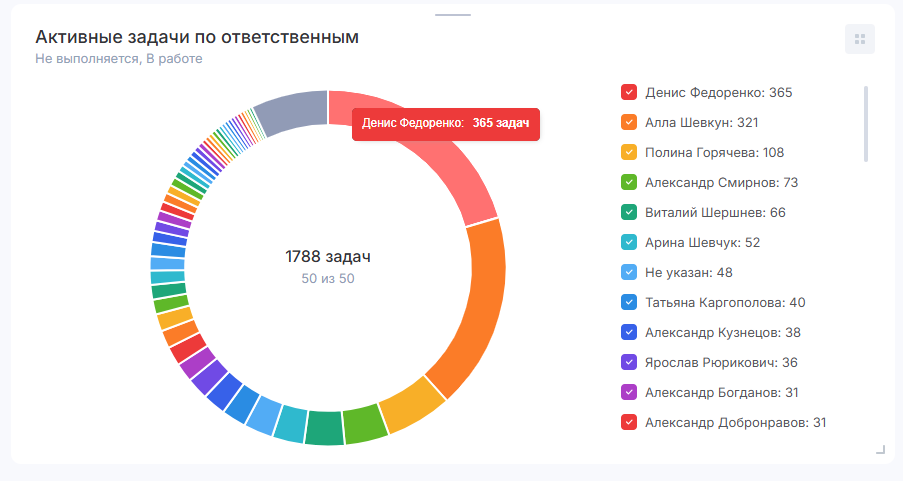The image size is (903, 481).
Task: Uncheck the Арина Шевчук checkbox
Action: 629,243
